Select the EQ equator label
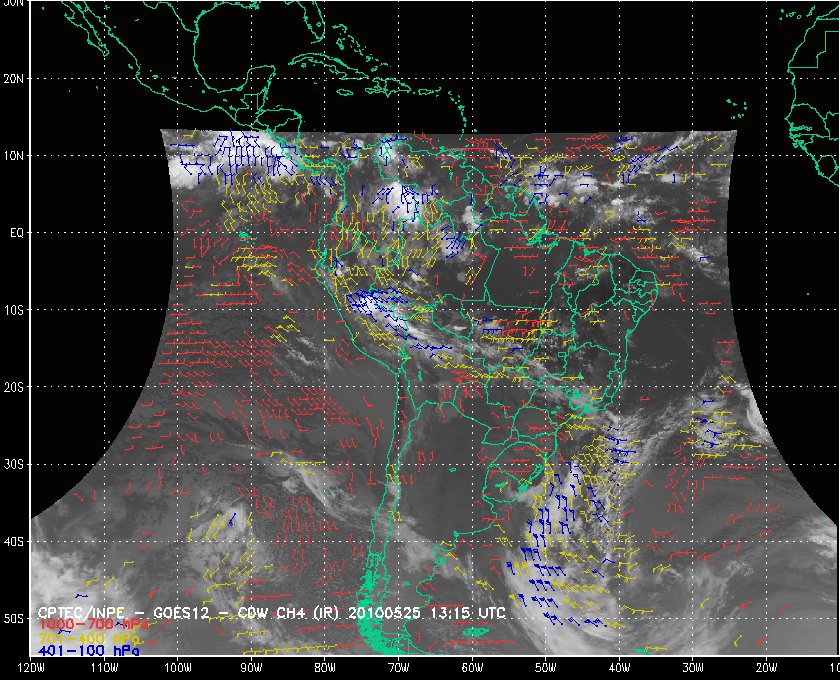Viewport: 840px width, 680px height. [x=17, y=233]
